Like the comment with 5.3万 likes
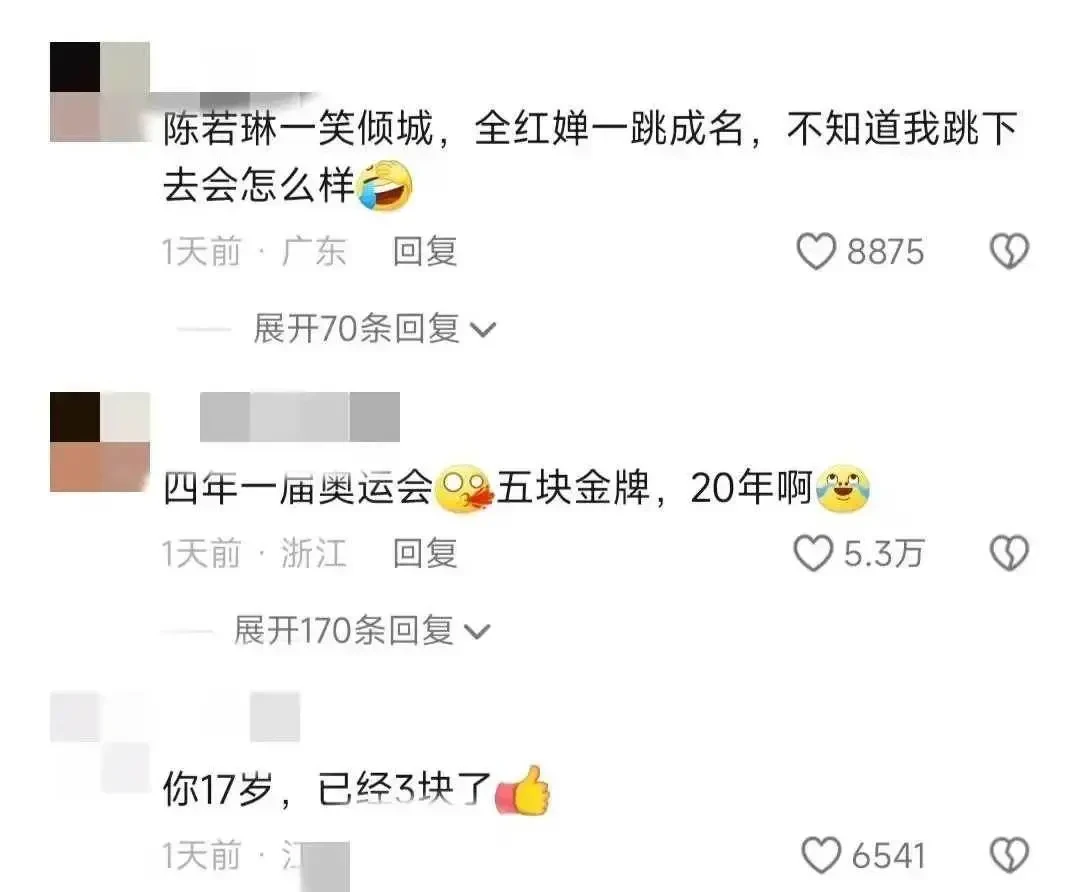Image resolution: width=1080 pixels, height=892 pixels. [813, 554]
